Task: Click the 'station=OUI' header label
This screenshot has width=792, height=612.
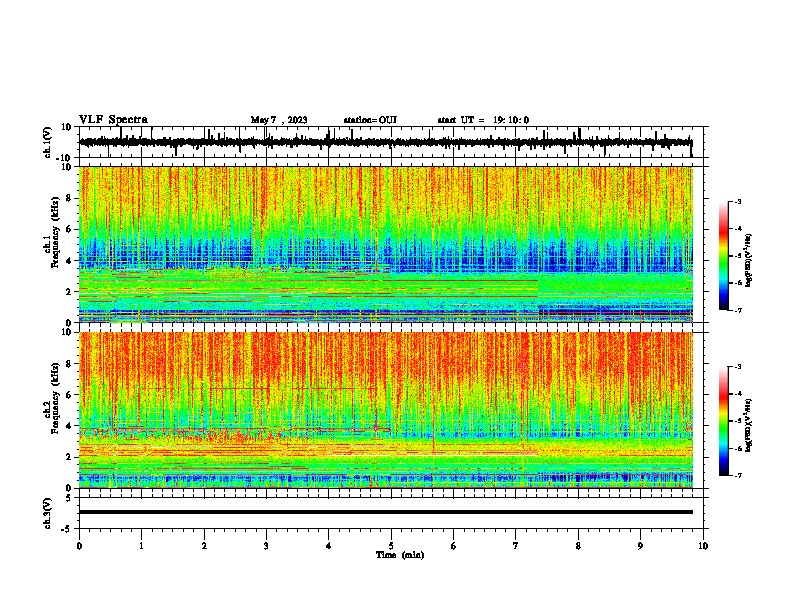Action: [370, 120]
